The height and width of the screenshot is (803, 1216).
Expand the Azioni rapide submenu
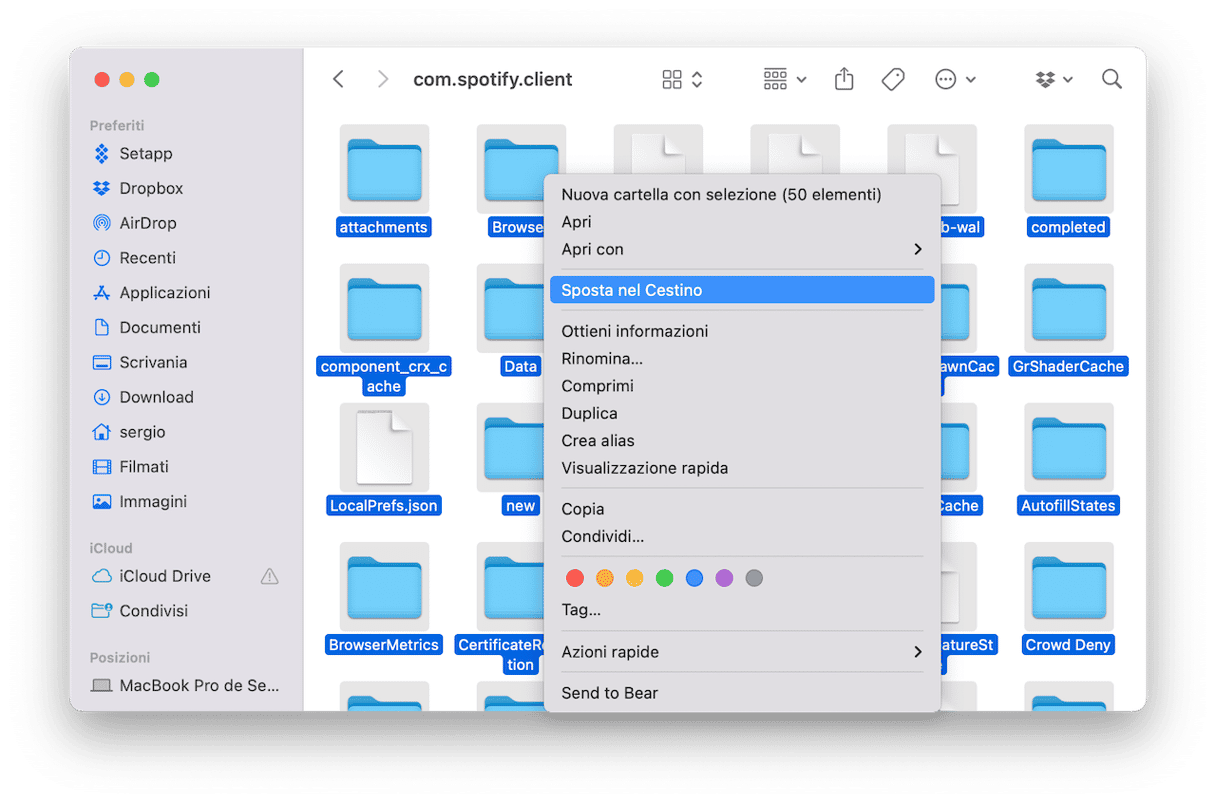[742, 652]
